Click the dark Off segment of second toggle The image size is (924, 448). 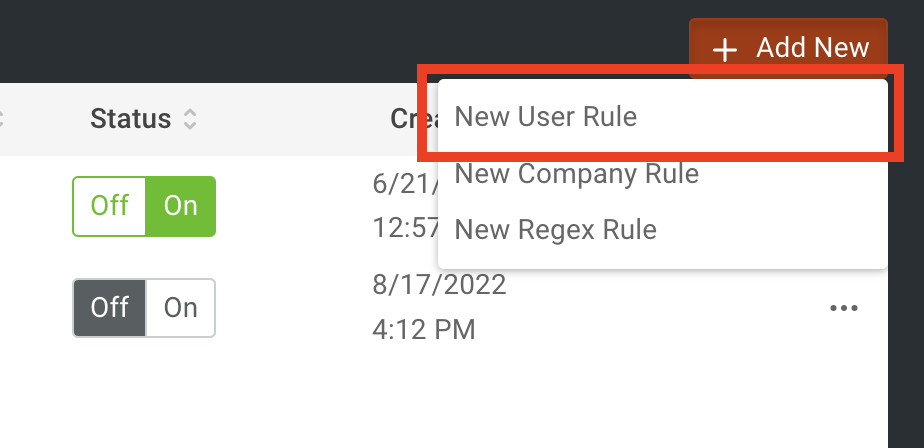[x=110, y=308]
